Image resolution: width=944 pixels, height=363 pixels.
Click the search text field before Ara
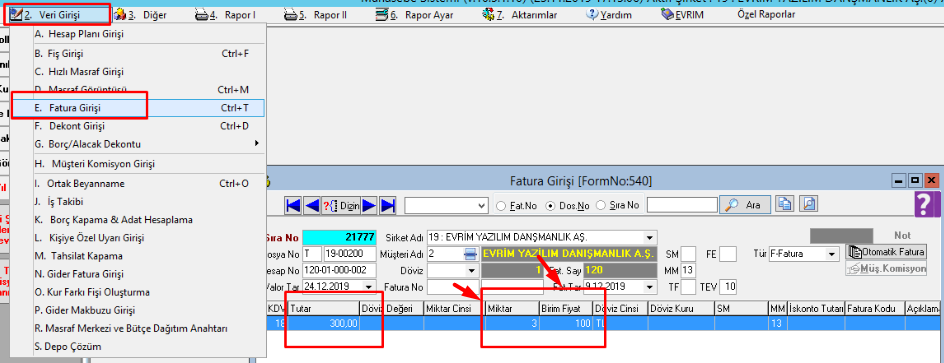point(682,205)
